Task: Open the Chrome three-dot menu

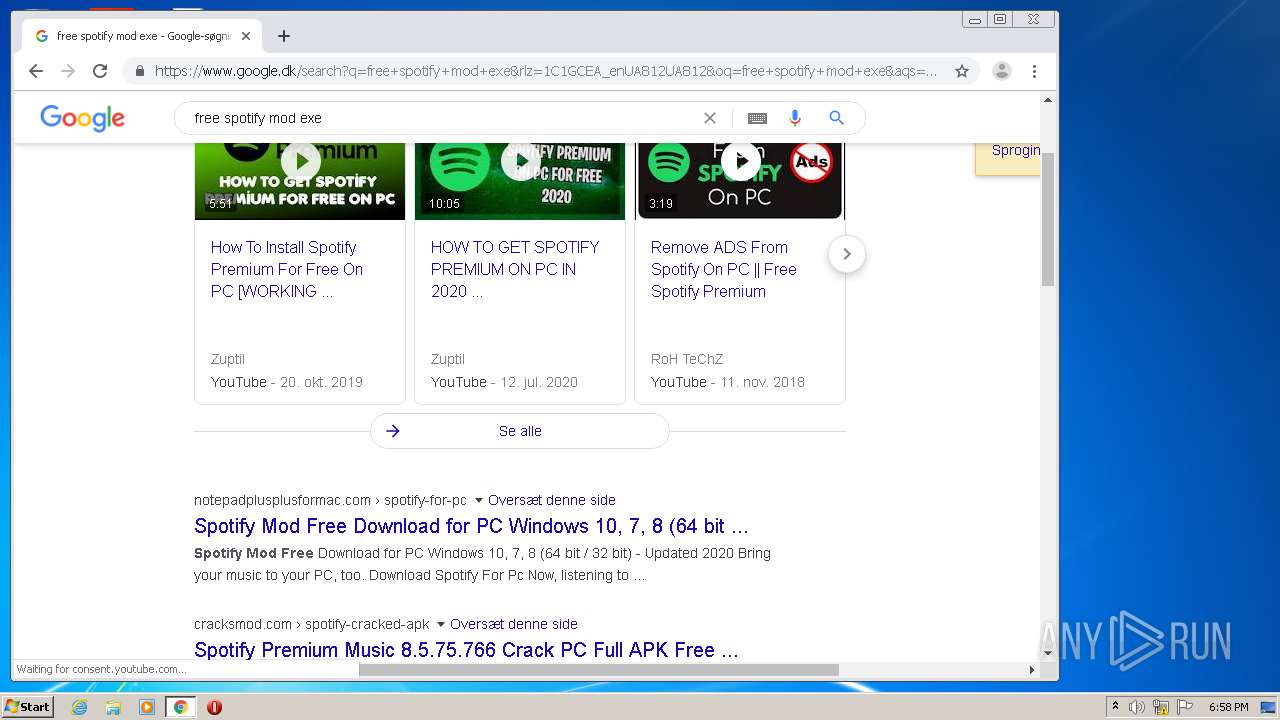Action: click(x=1034, y=71)
